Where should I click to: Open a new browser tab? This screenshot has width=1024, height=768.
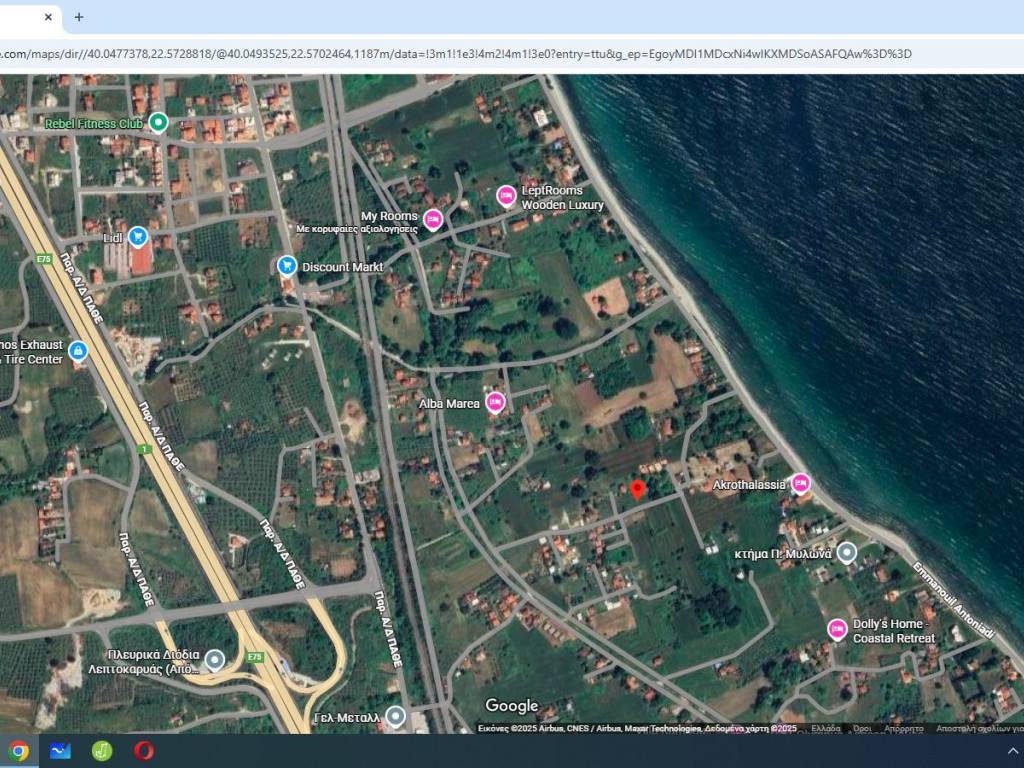click(79, 17)
